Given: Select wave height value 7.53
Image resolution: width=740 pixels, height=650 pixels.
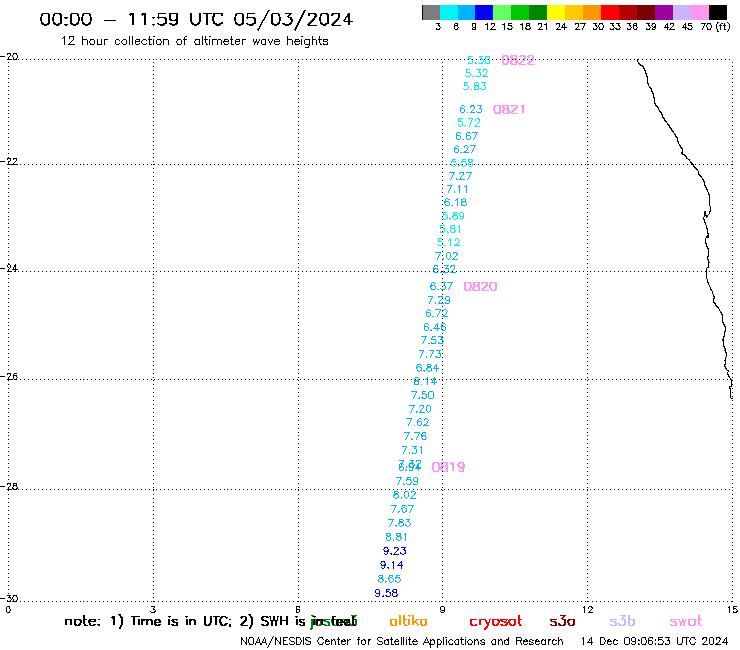Looking at the screenshot, I should click(x=432, y=340).
